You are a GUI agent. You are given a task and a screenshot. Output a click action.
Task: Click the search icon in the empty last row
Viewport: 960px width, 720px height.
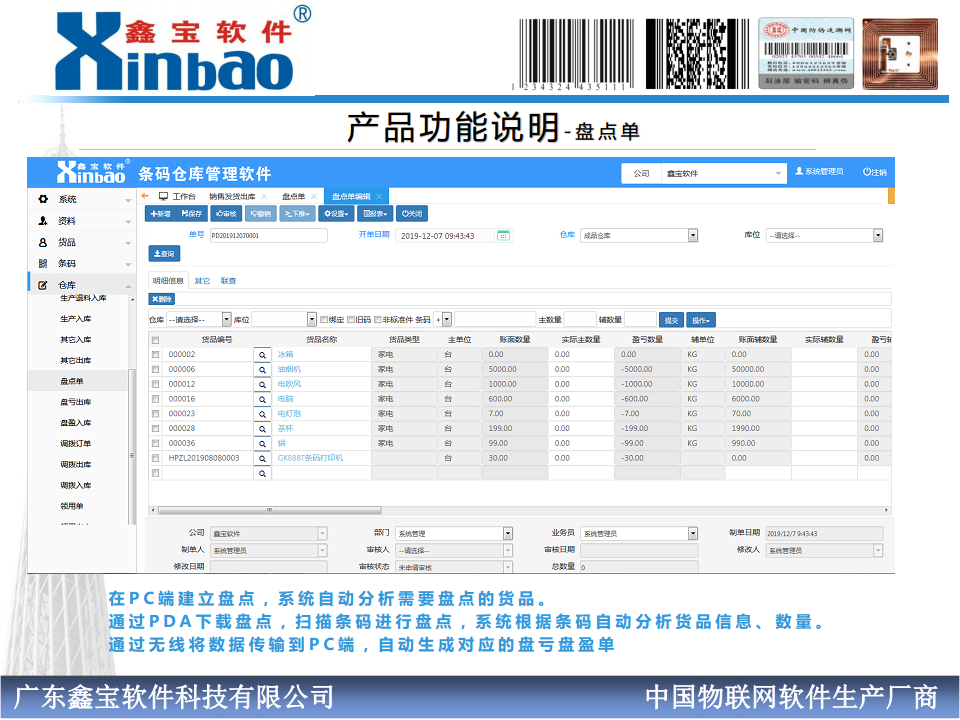point(262,473)
